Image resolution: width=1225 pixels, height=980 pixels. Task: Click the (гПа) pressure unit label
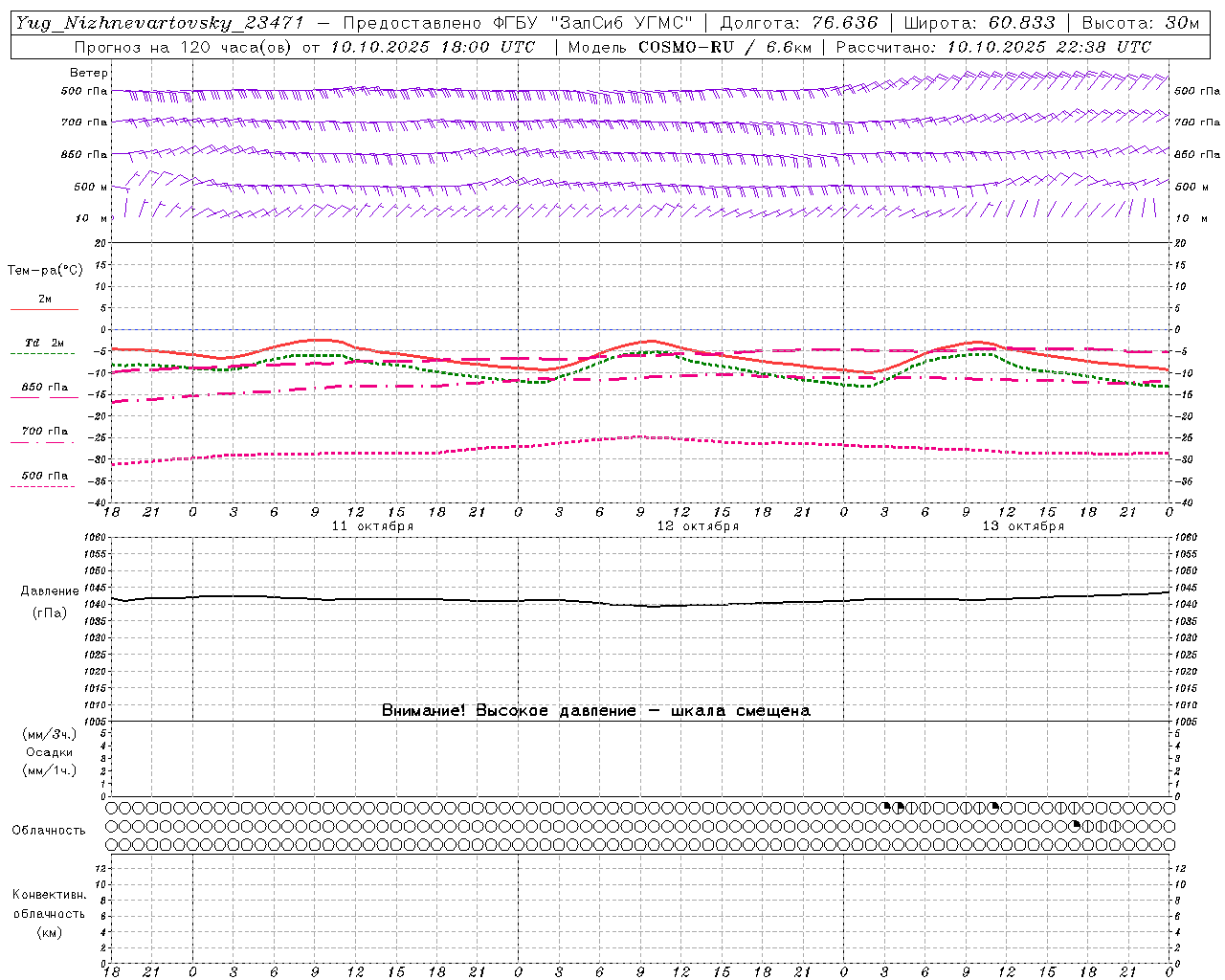click(x=50, y=613)
